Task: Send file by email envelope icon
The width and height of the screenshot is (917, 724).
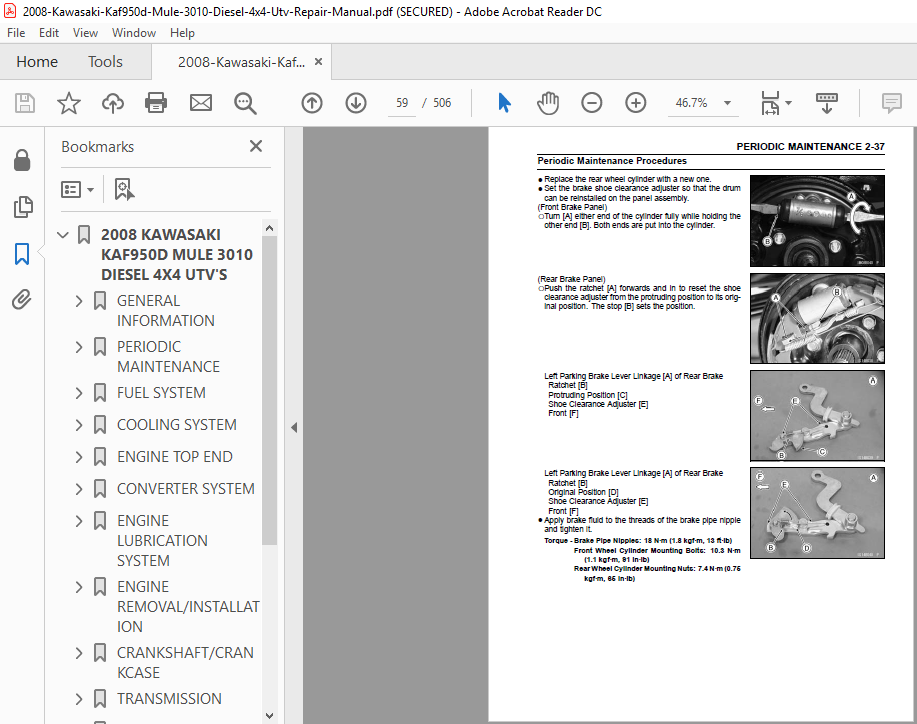Action: (x=201, y=104)
